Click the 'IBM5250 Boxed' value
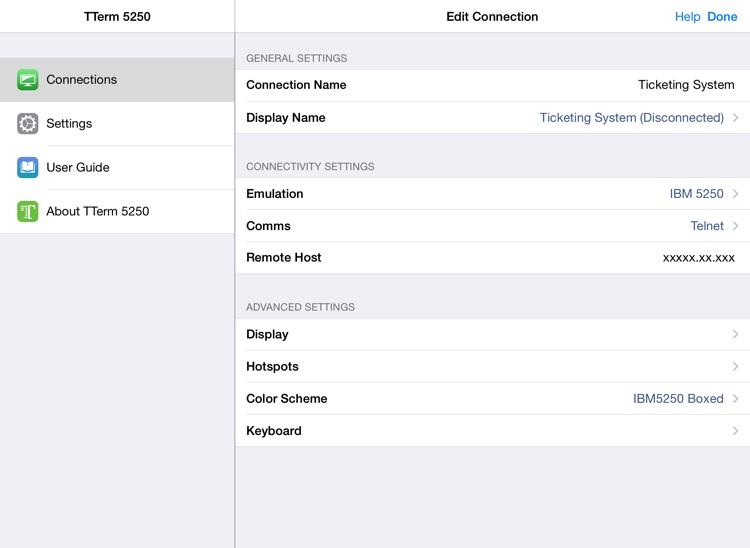 coord(678,398)
